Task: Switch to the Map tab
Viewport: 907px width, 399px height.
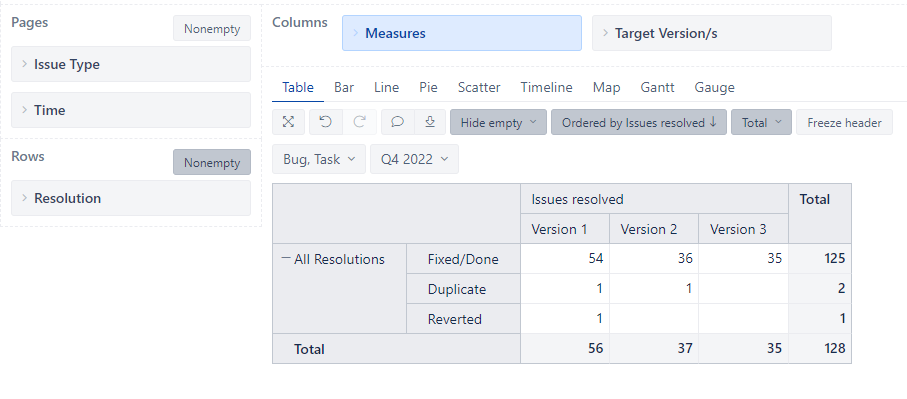Action: tap(606, 87)
